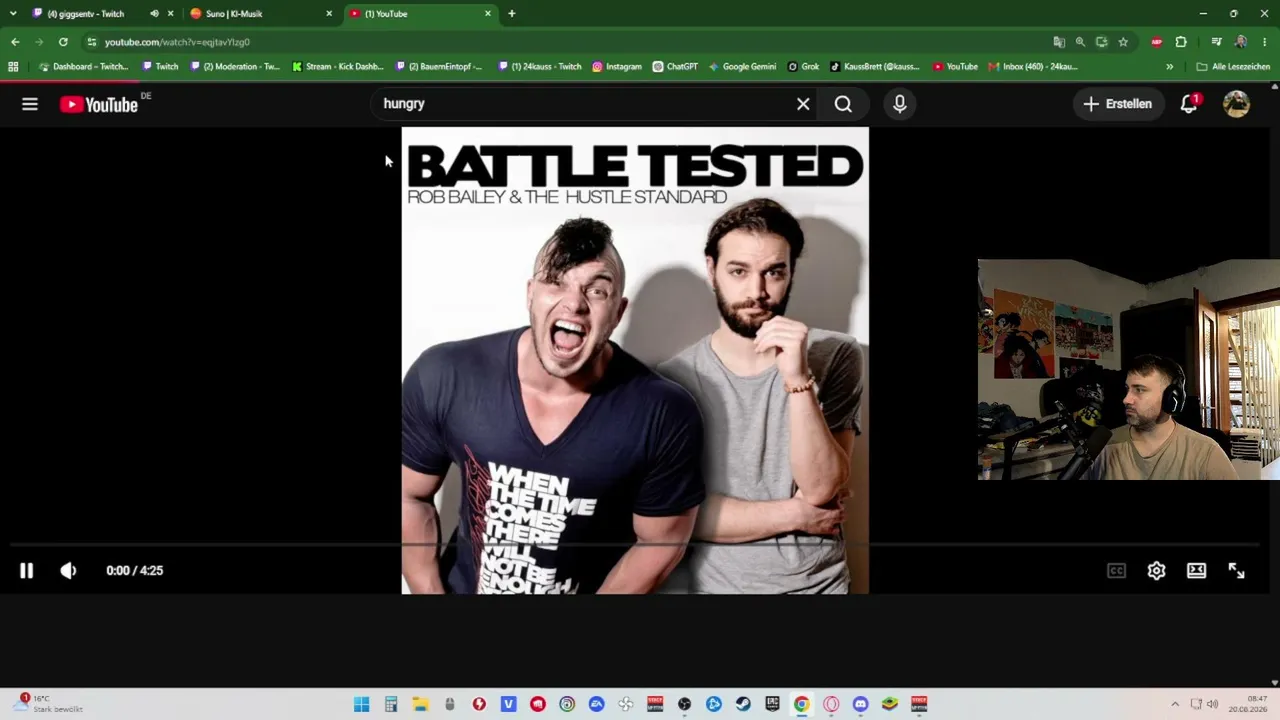
Task: Open the YouTube account avatar menu
Action: point(1237,104)
